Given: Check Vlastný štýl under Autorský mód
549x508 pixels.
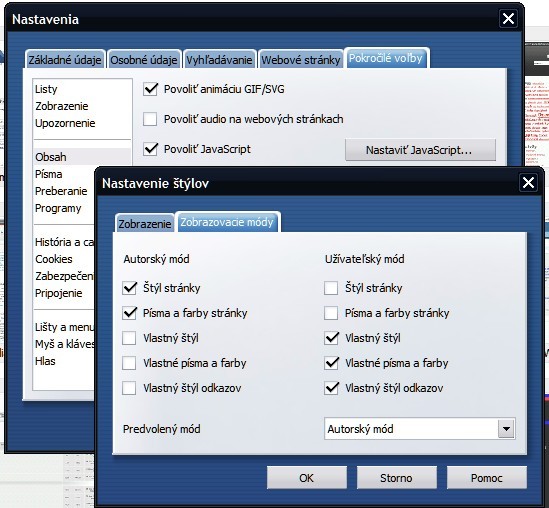Looking at the screenshot, I should [x=129, y=338].
